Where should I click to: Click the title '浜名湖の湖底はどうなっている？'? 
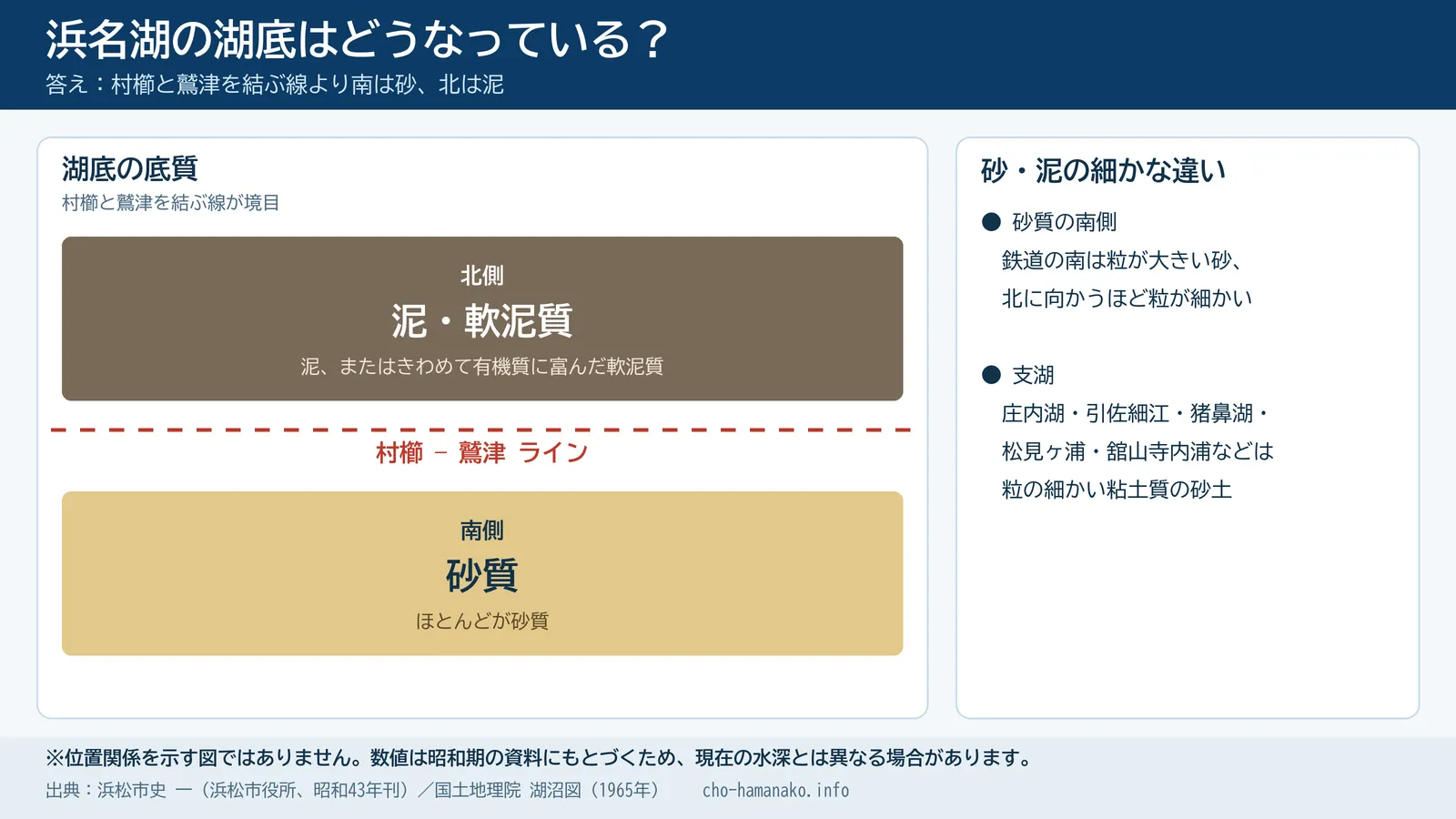point(357,40)
